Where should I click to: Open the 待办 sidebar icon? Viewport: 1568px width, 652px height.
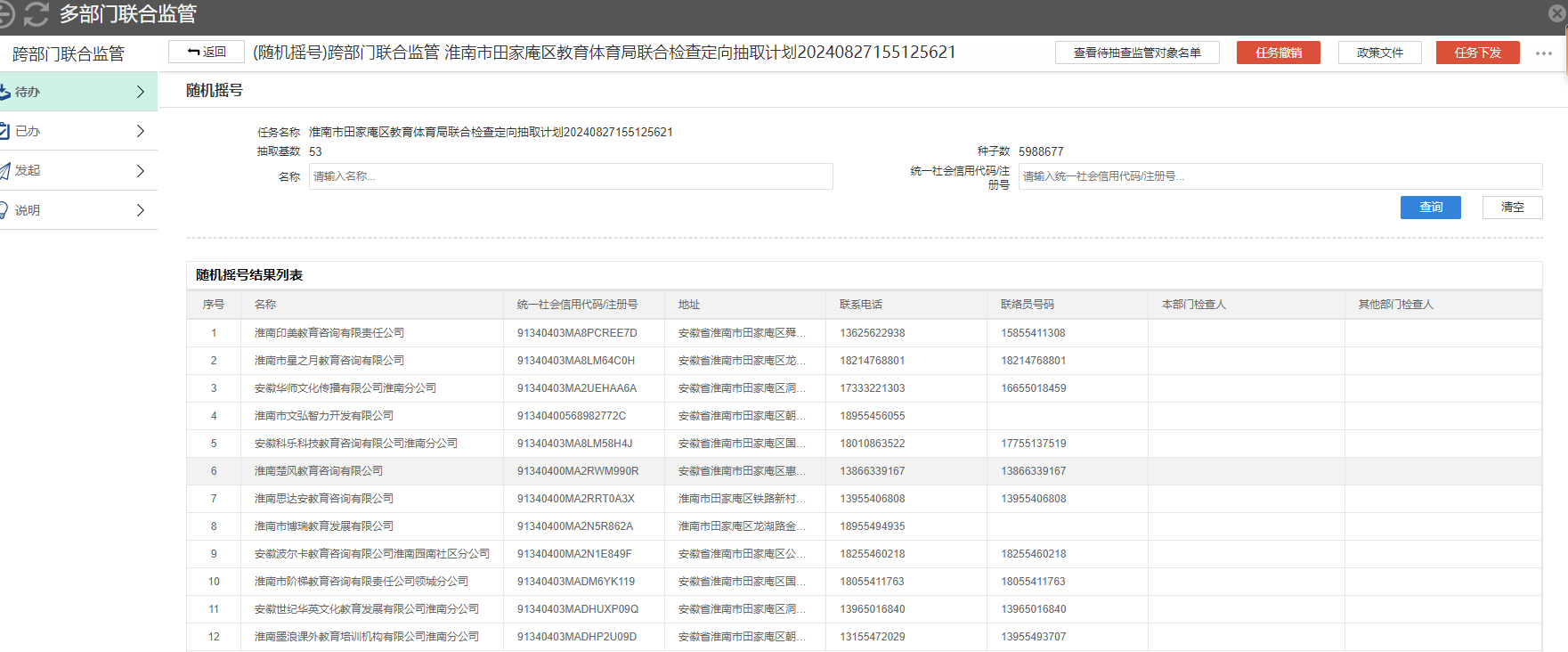[4, 92]
